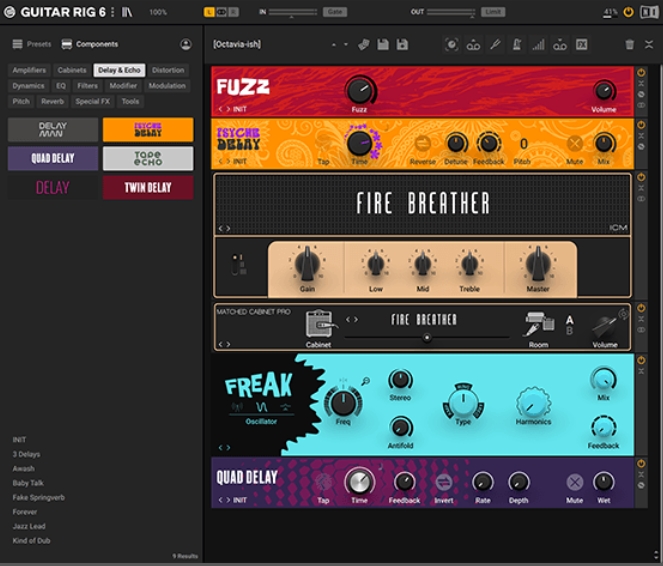The image size is (663, 566).
Task: Show the post tape deck
Action: coord(560,45)
